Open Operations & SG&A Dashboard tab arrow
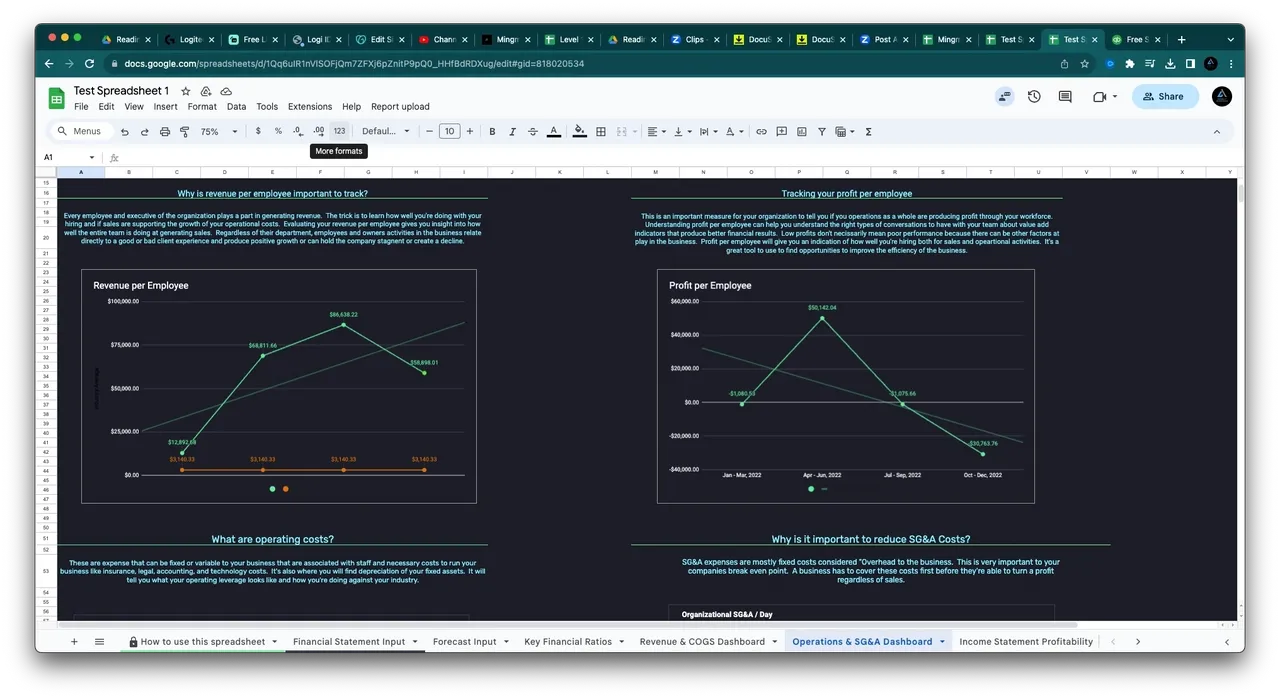The image size is (1280, 699). (x=943, y=642)
